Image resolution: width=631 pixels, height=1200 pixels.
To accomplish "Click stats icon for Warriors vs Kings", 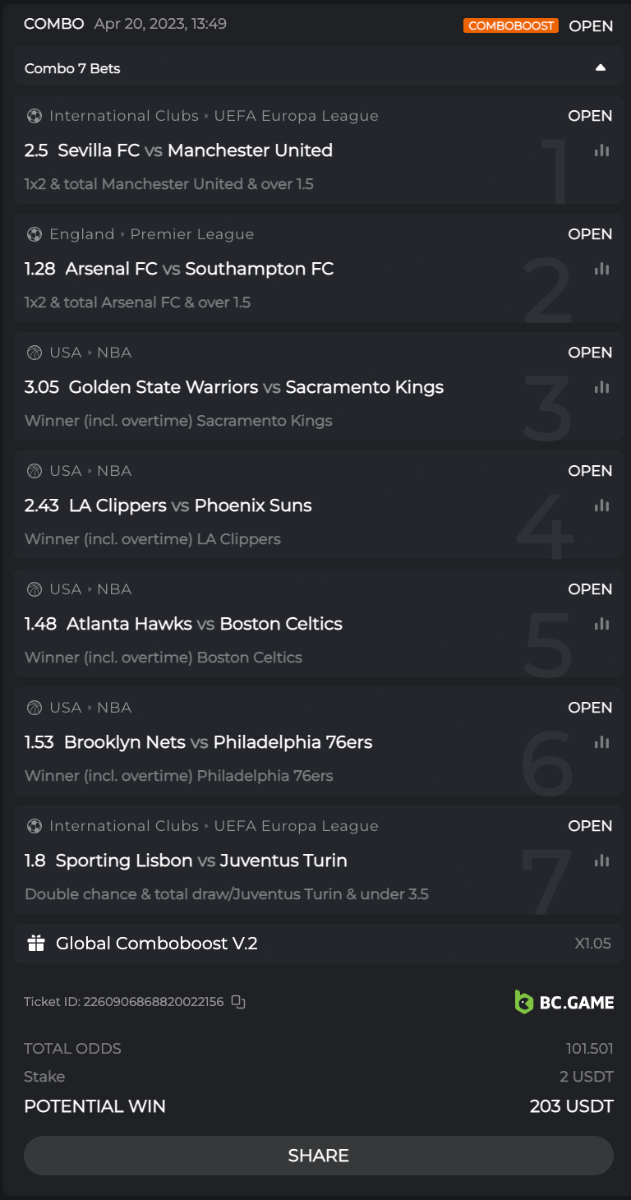I will point(601,387).
